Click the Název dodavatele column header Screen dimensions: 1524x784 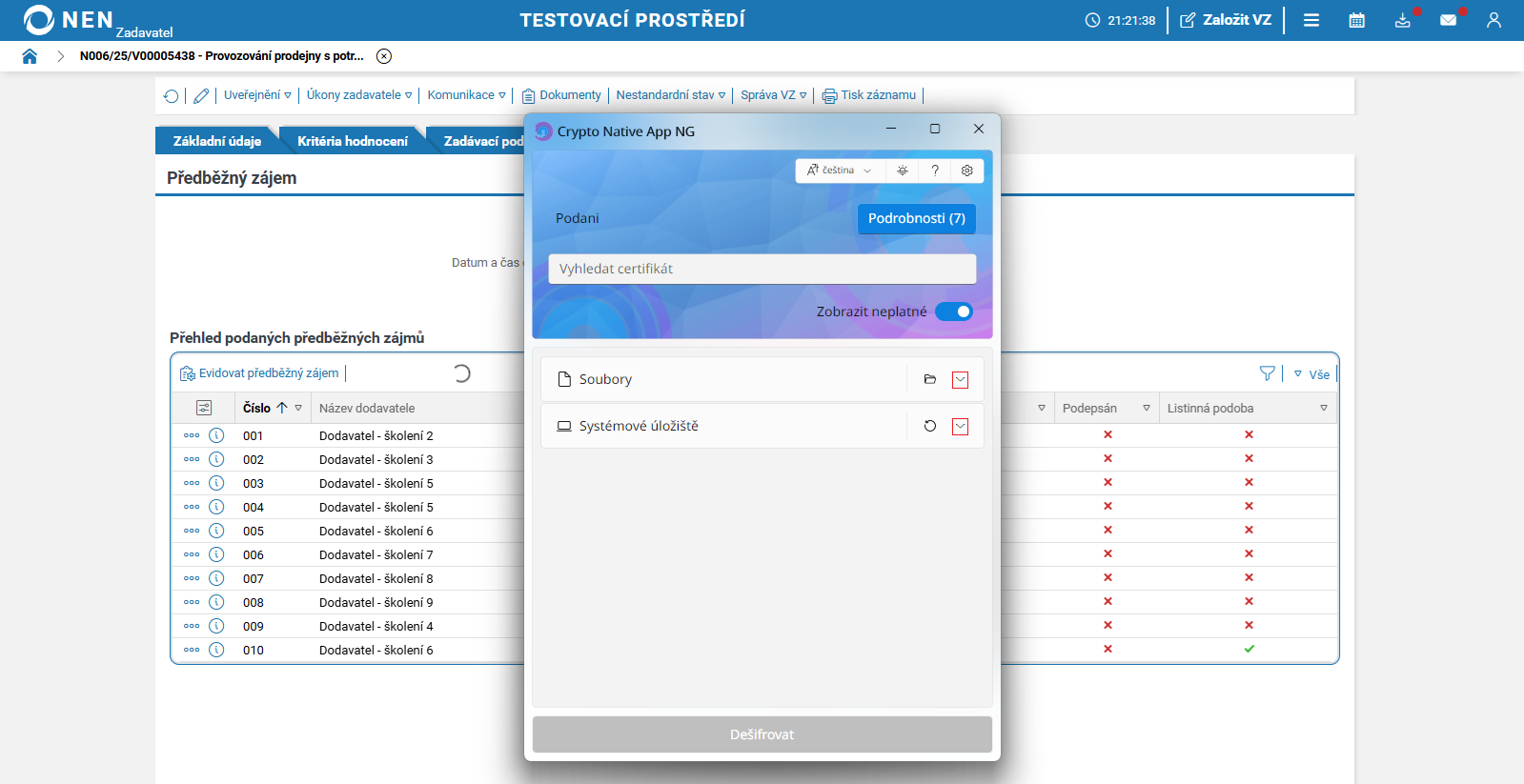tap(367, 408)
